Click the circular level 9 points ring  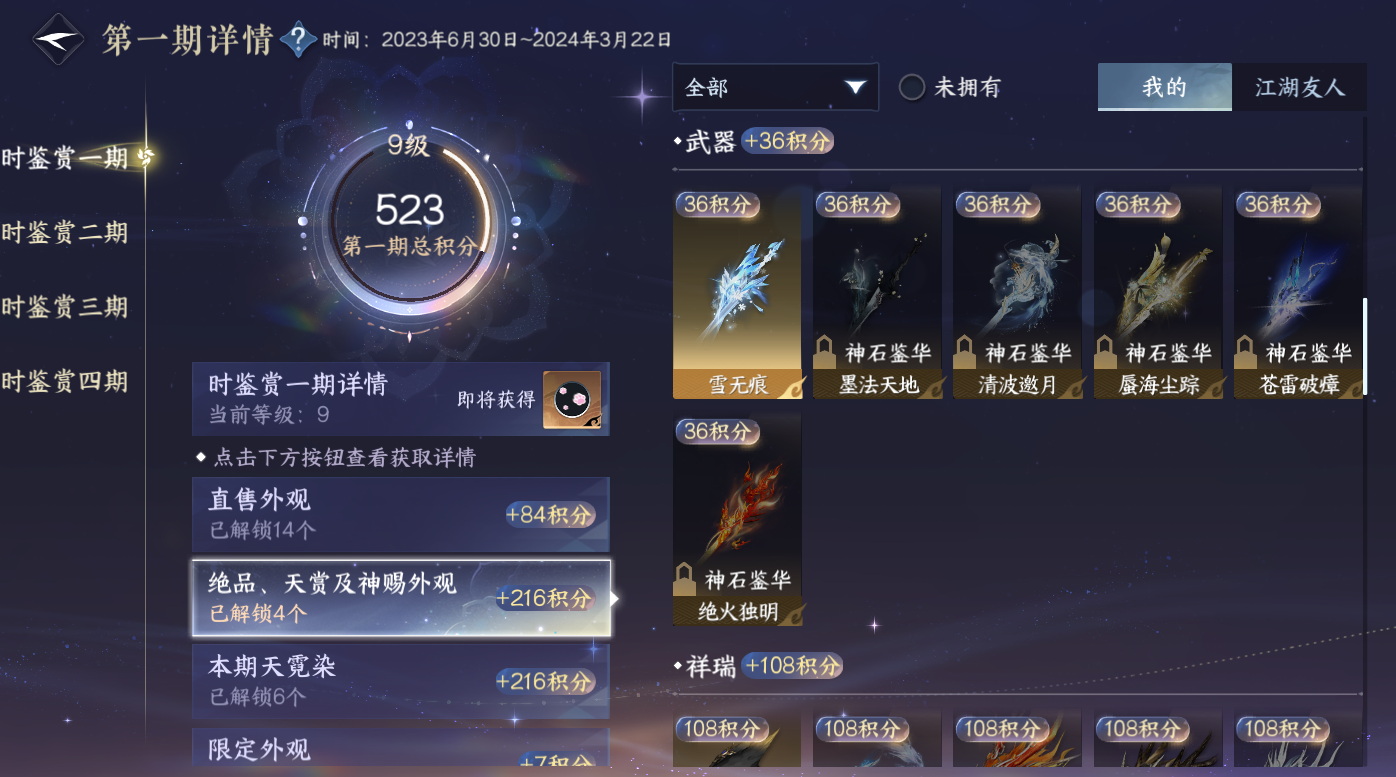tap(408, 225)
